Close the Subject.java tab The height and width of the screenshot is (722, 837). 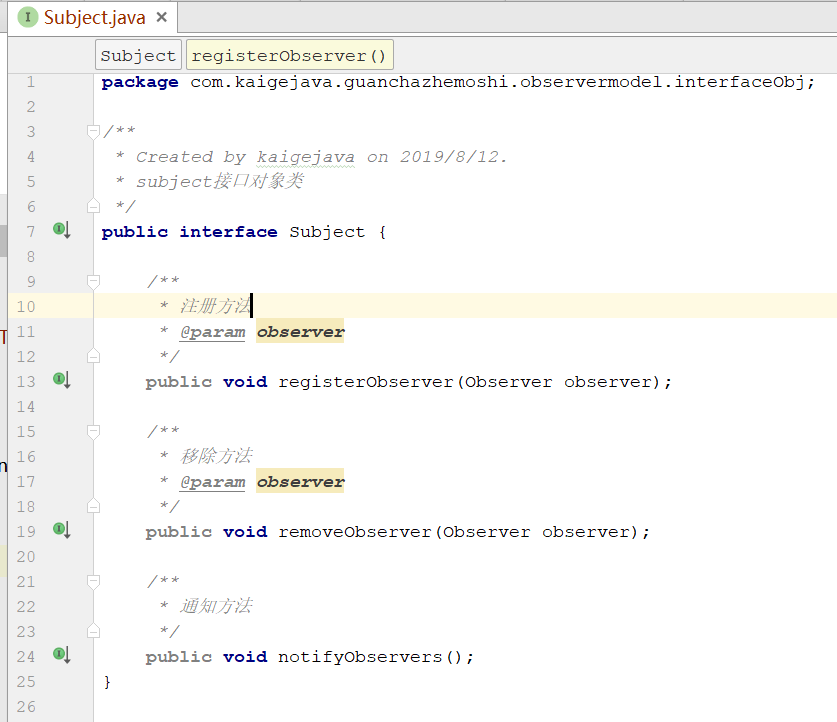click(162, 18)
